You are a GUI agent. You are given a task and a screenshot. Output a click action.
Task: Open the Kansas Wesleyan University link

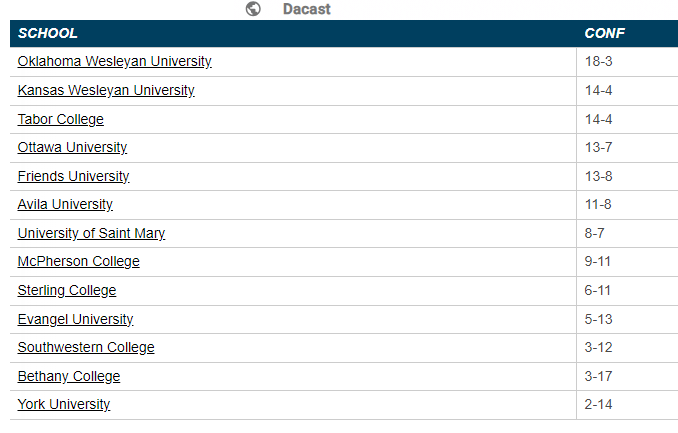coord(106,91)
